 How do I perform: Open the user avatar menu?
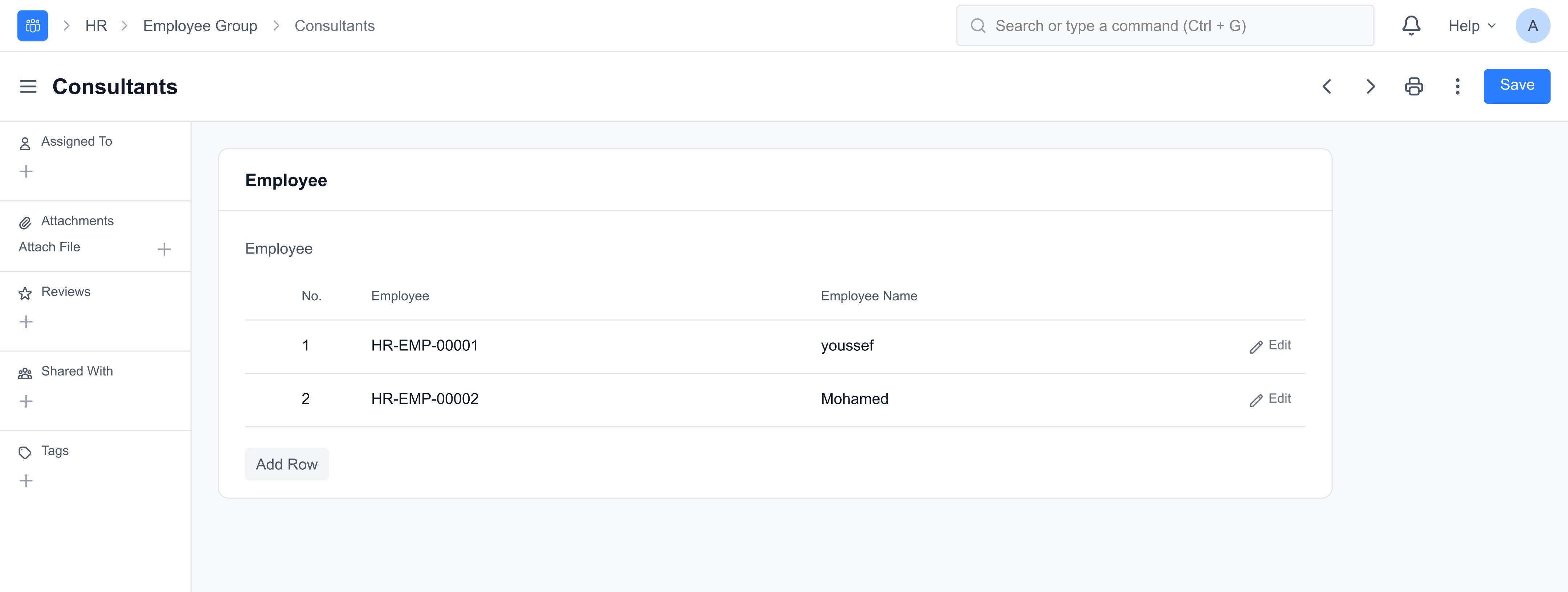(x=1532, y=25)
